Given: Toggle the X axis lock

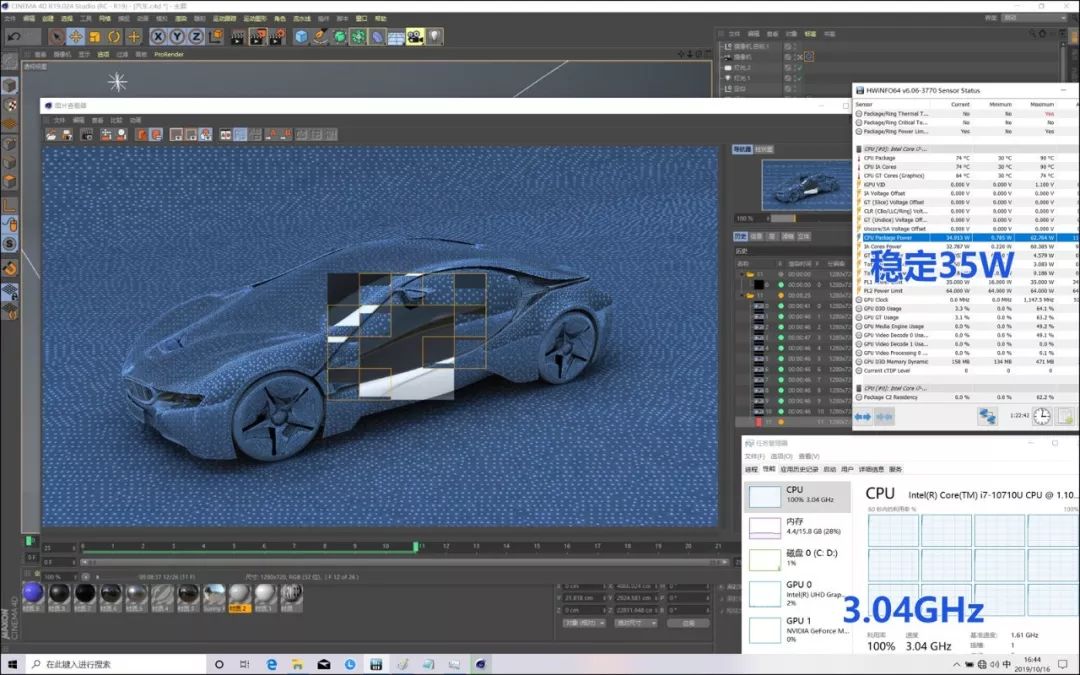Looking at the screenshot, I should point(159,37).
